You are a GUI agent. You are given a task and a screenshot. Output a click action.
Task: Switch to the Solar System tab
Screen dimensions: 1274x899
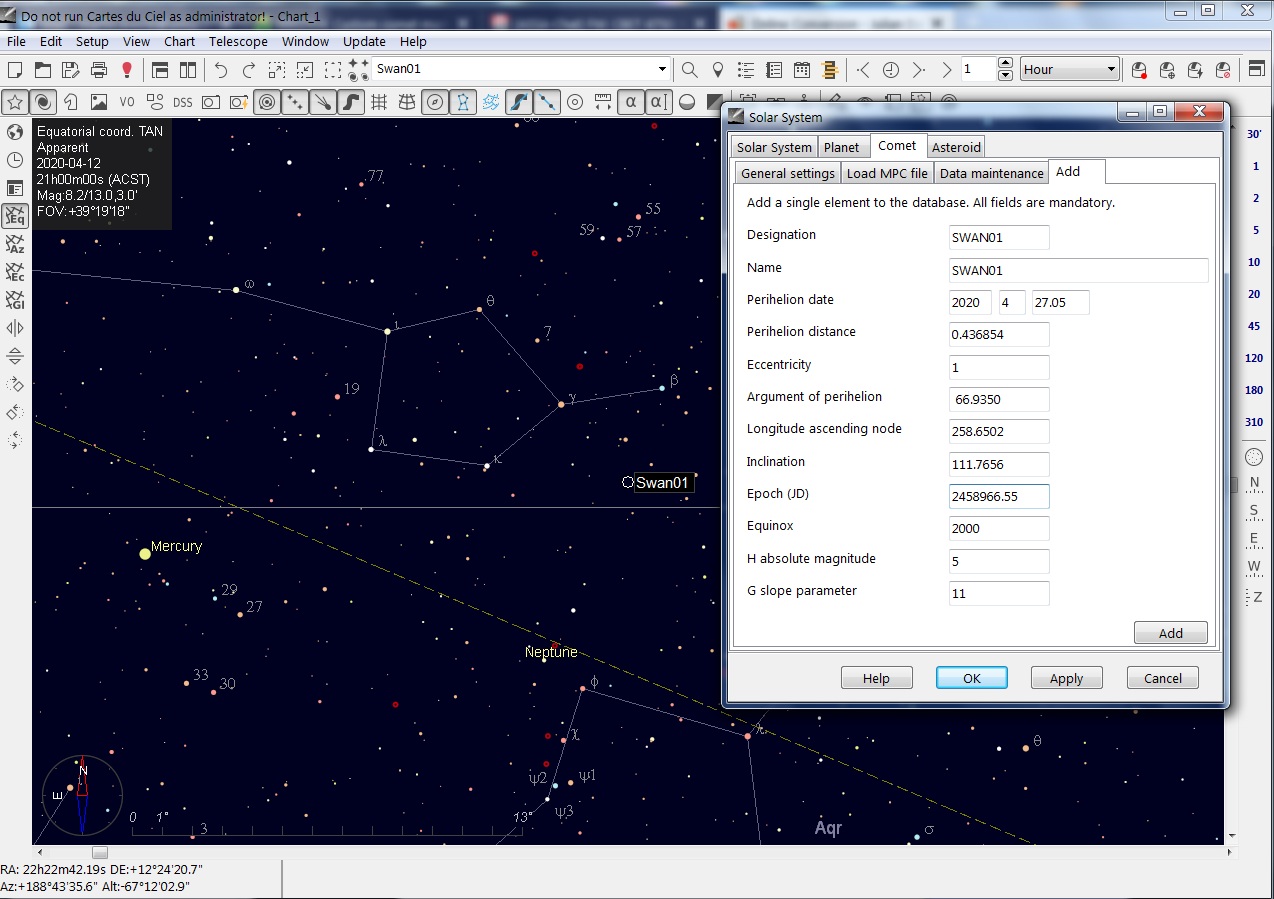[774, 147]
